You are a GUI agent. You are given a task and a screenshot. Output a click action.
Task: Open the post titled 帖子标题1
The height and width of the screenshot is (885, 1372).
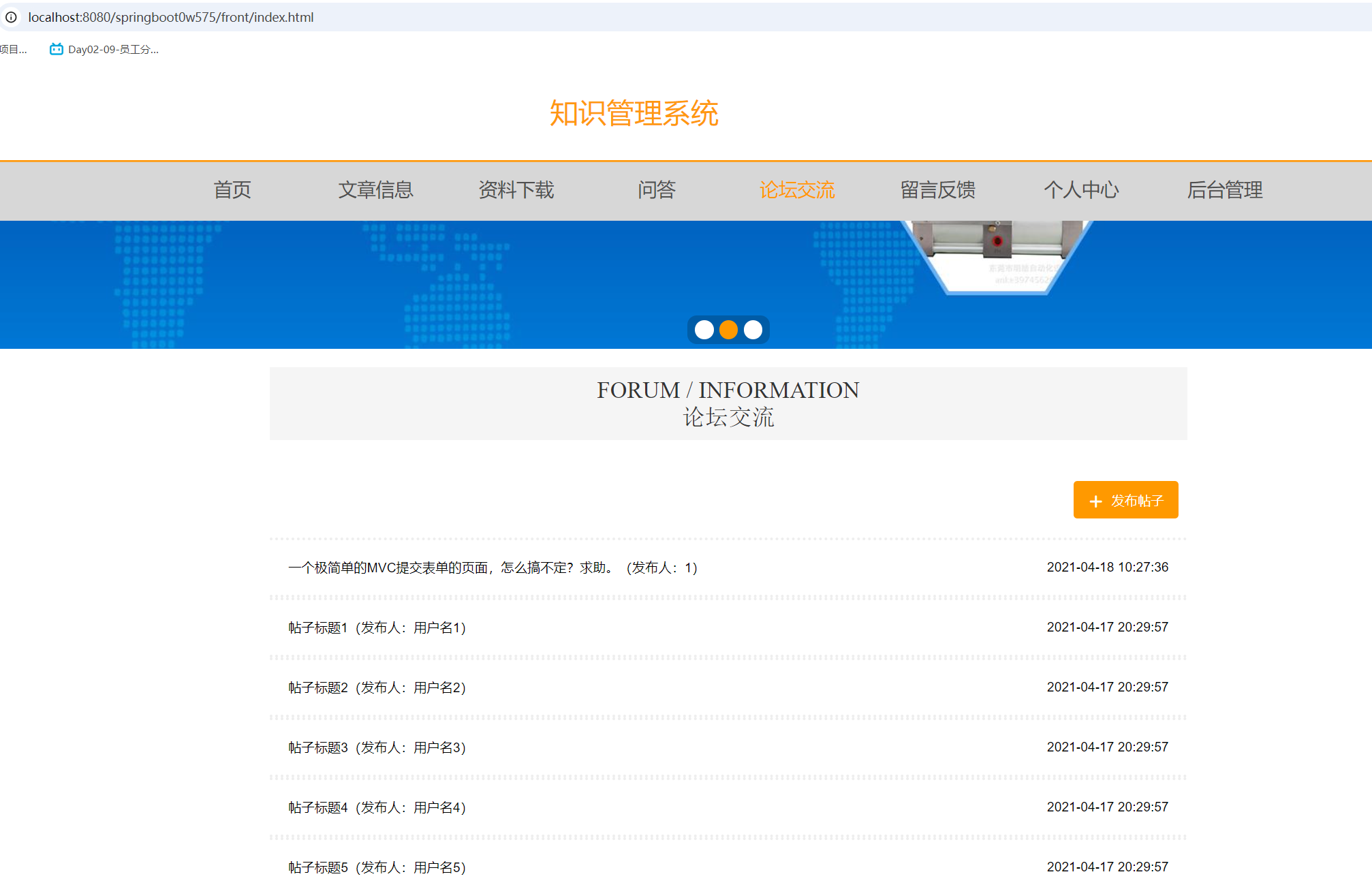coord(377,627)
